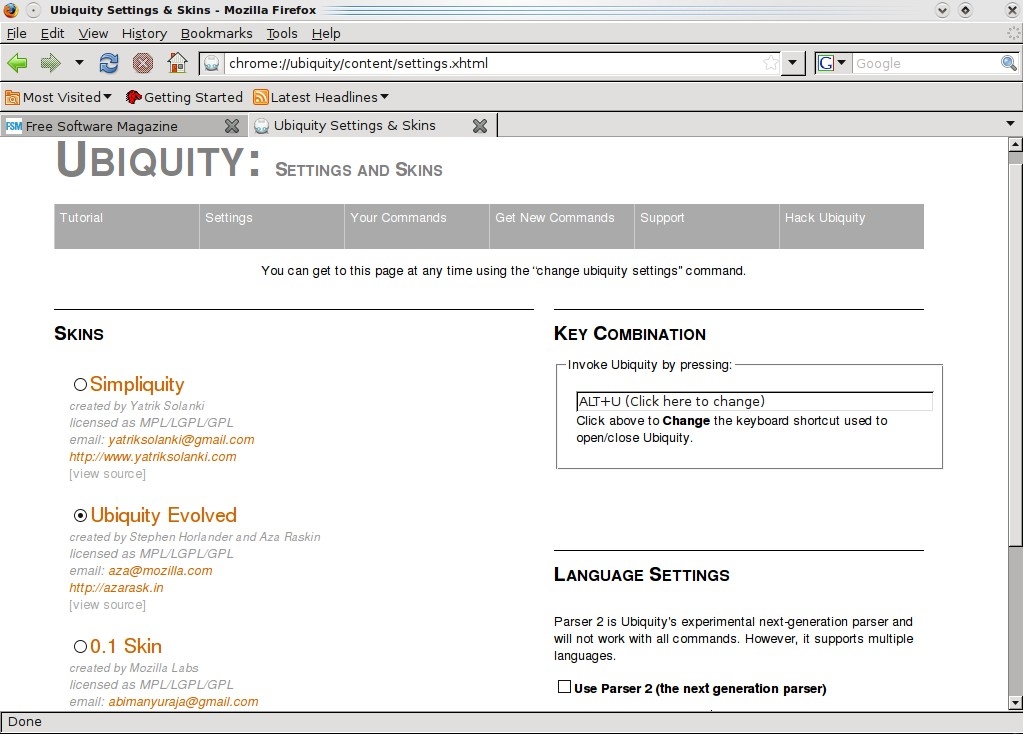The width and height of the screenshot is (1023, 734).
Task: Click view source under Ubiquity Evolved
Action: point(108,605)
